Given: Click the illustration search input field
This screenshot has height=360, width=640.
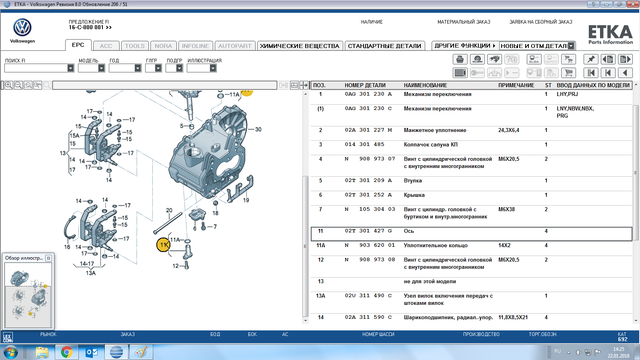Looking at the screenshot, I should (164, 85).
